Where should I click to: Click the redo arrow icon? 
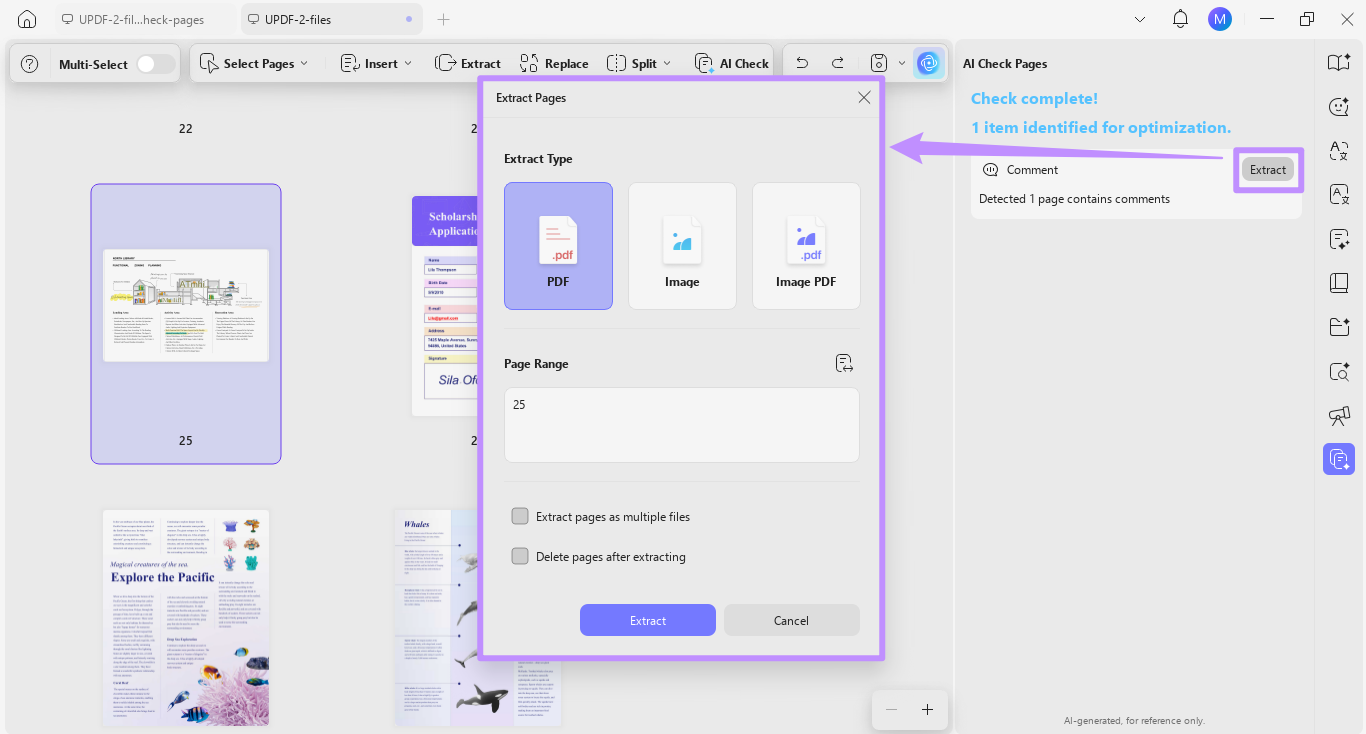tap(838, 63)
